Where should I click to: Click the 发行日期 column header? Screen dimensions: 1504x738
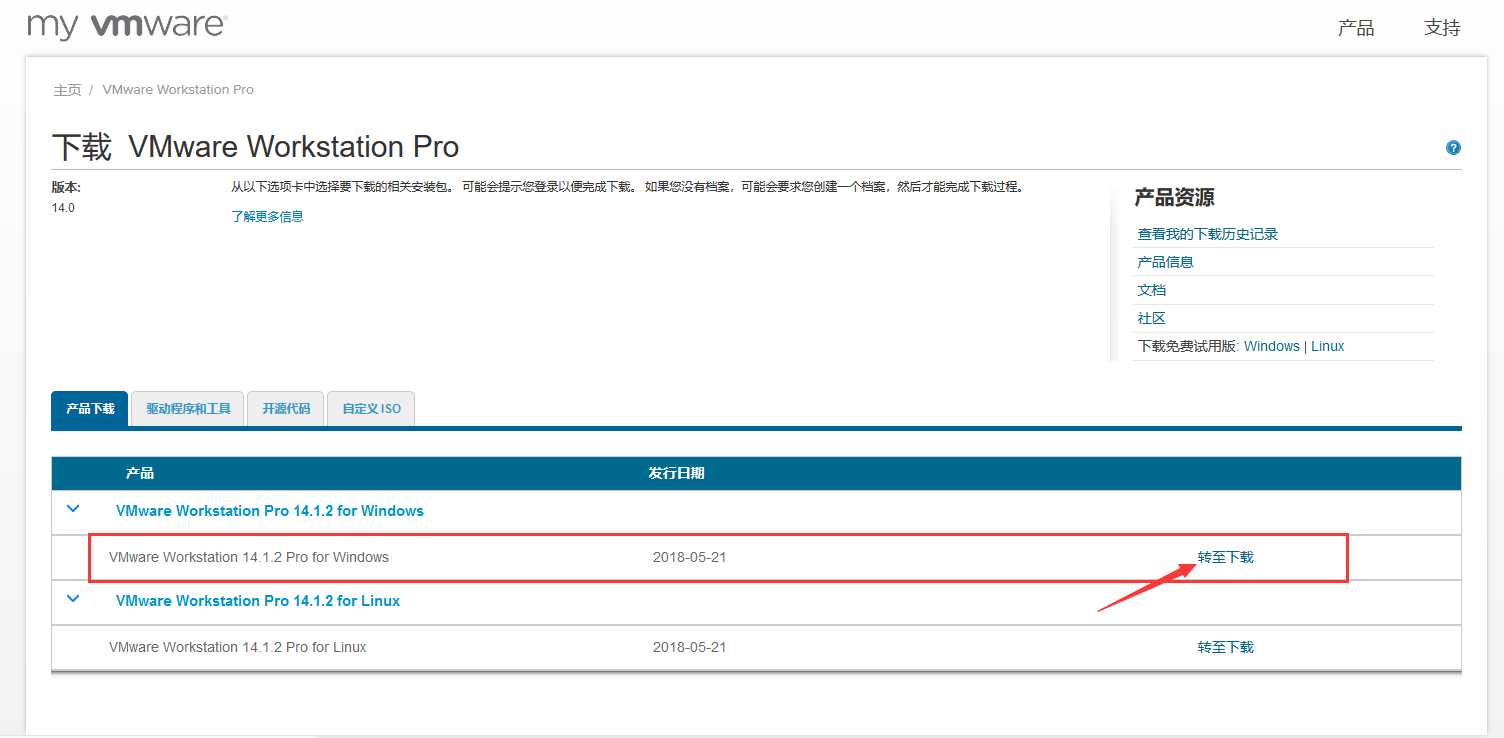coord(676,473)
